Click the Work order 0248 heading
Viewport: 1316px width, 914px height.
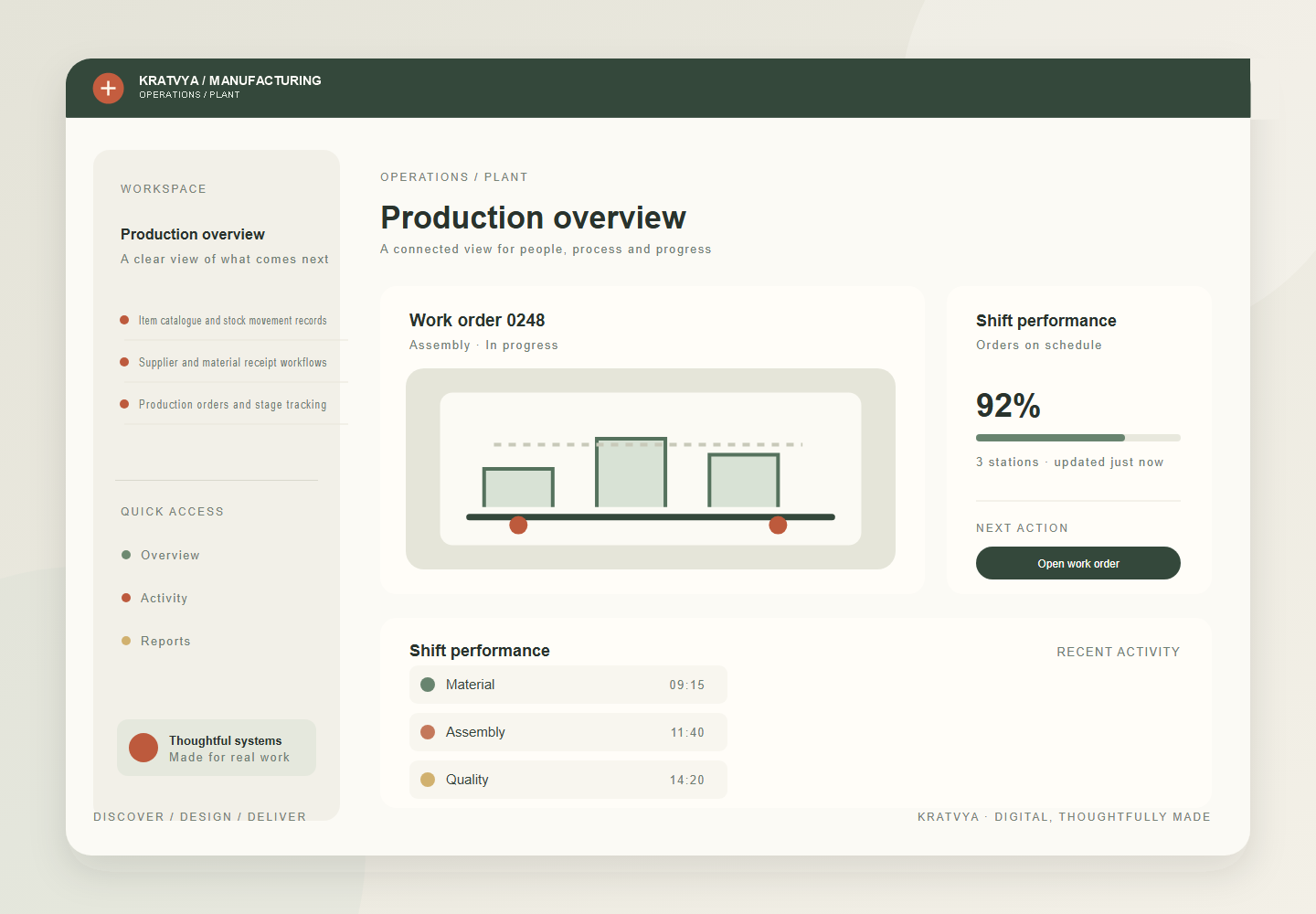click(x=477, y=320)
